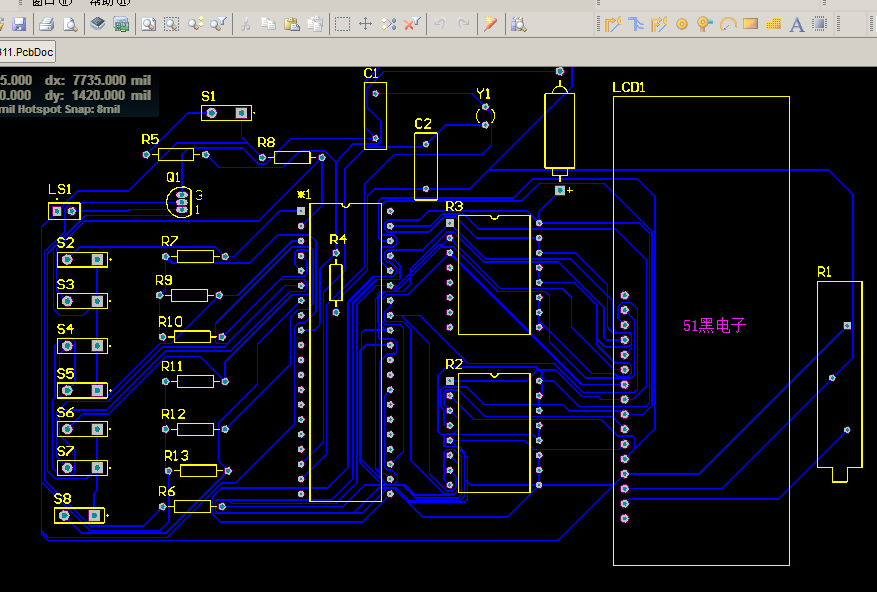Select the R13 resistor designator
The height and width of the screenshot is (592, 877).
coord(176,455)
